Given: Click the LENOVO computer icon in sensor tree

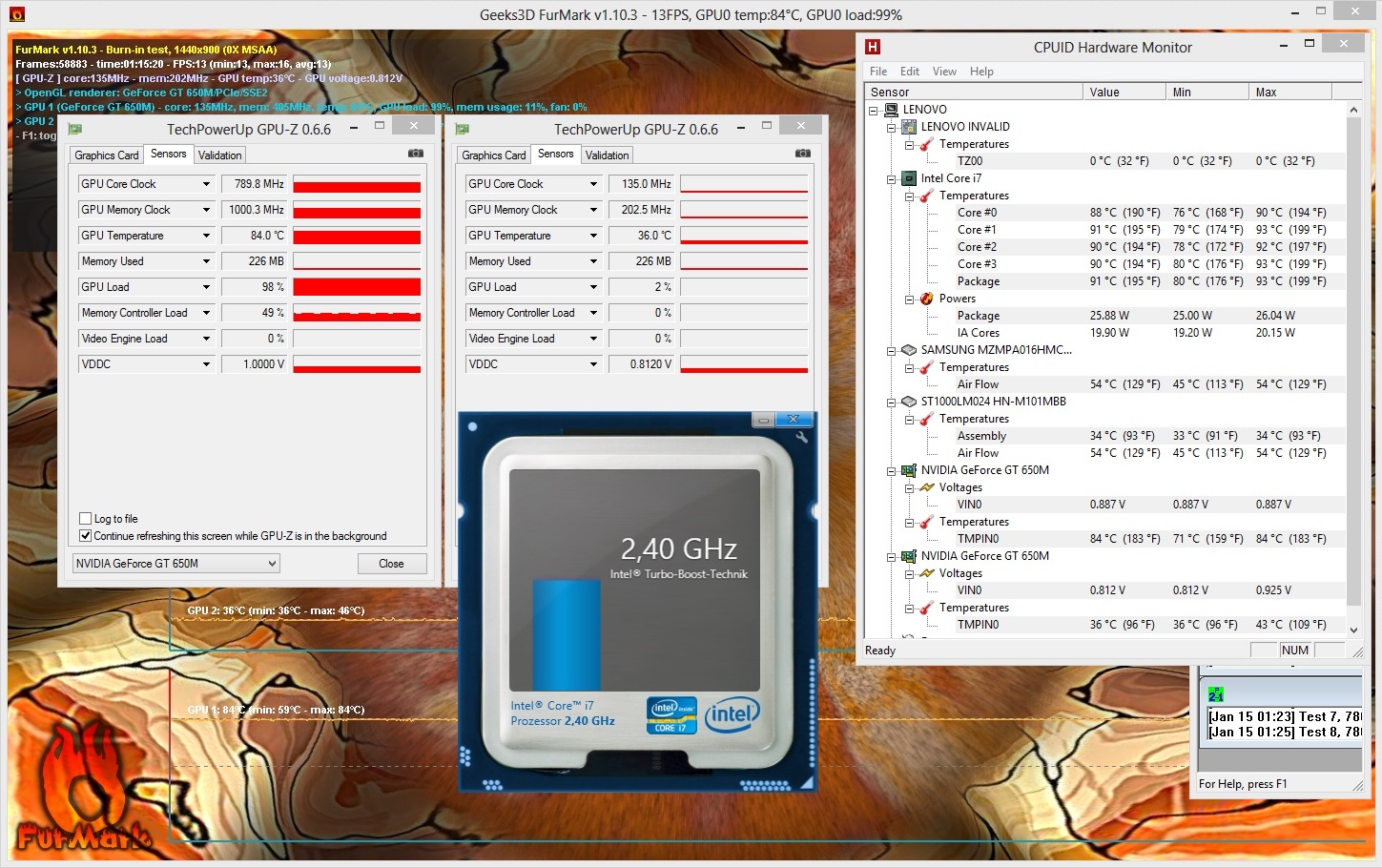Looking at the screenshot, I should point(892,110).
